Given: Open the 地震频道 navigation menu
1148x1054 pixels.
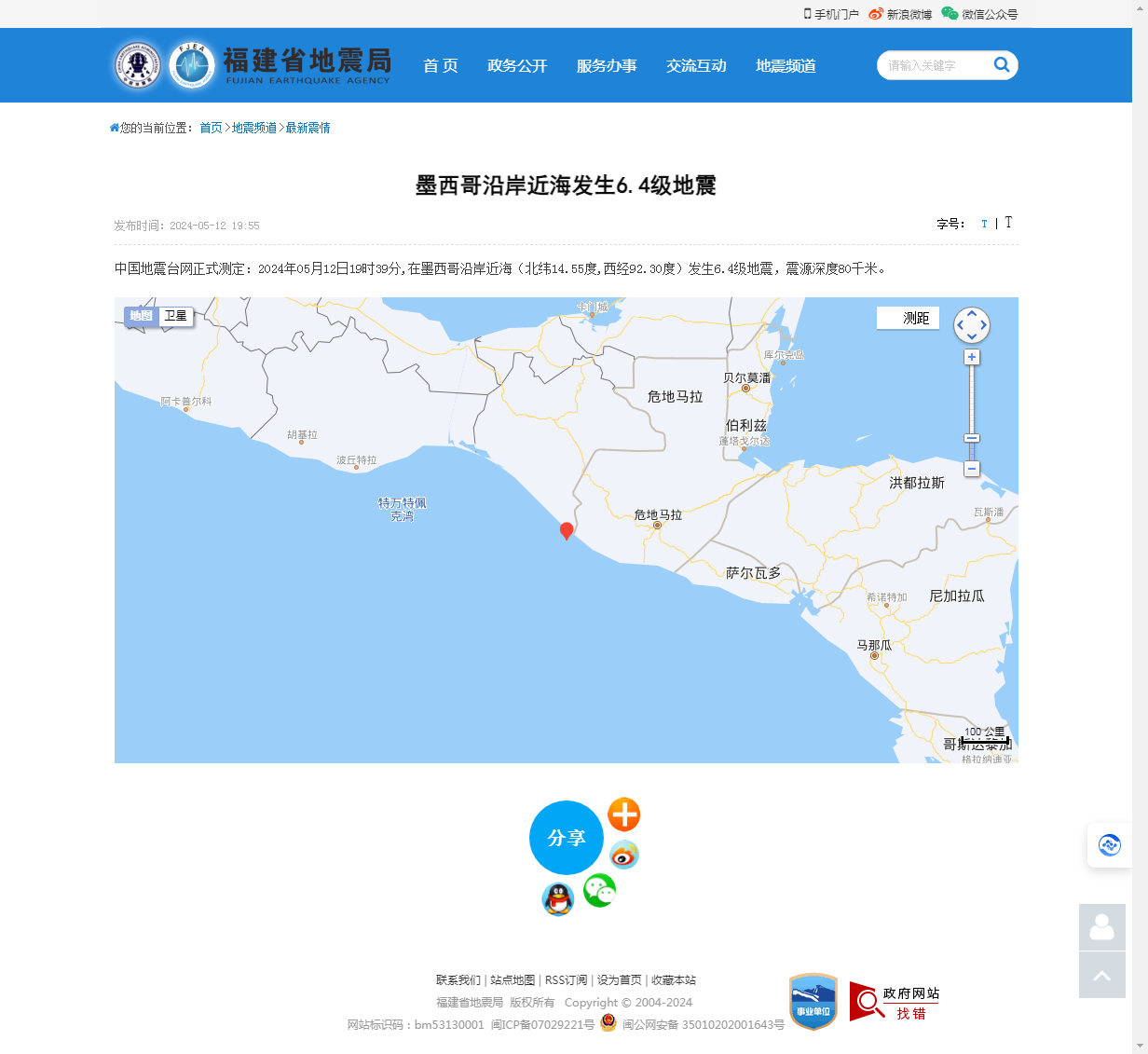Looking at the screenshot, I should click(786, 65).
